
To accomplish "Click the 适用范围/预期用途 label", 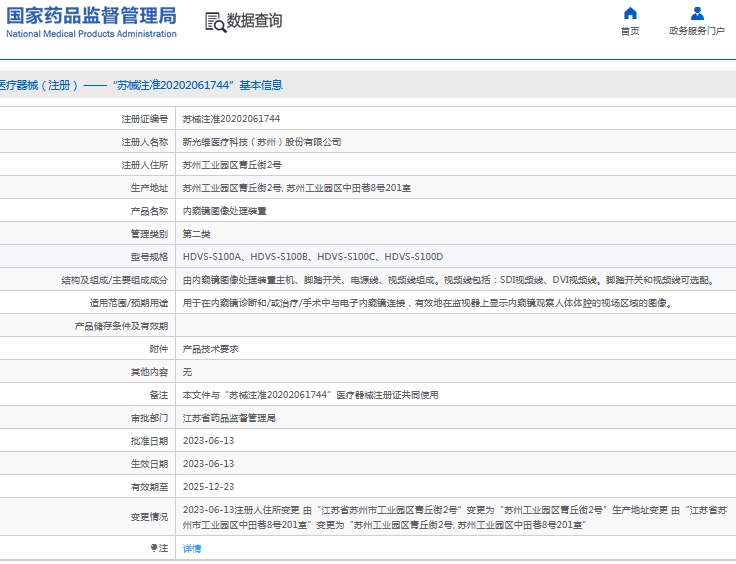I will coord(129,303).
